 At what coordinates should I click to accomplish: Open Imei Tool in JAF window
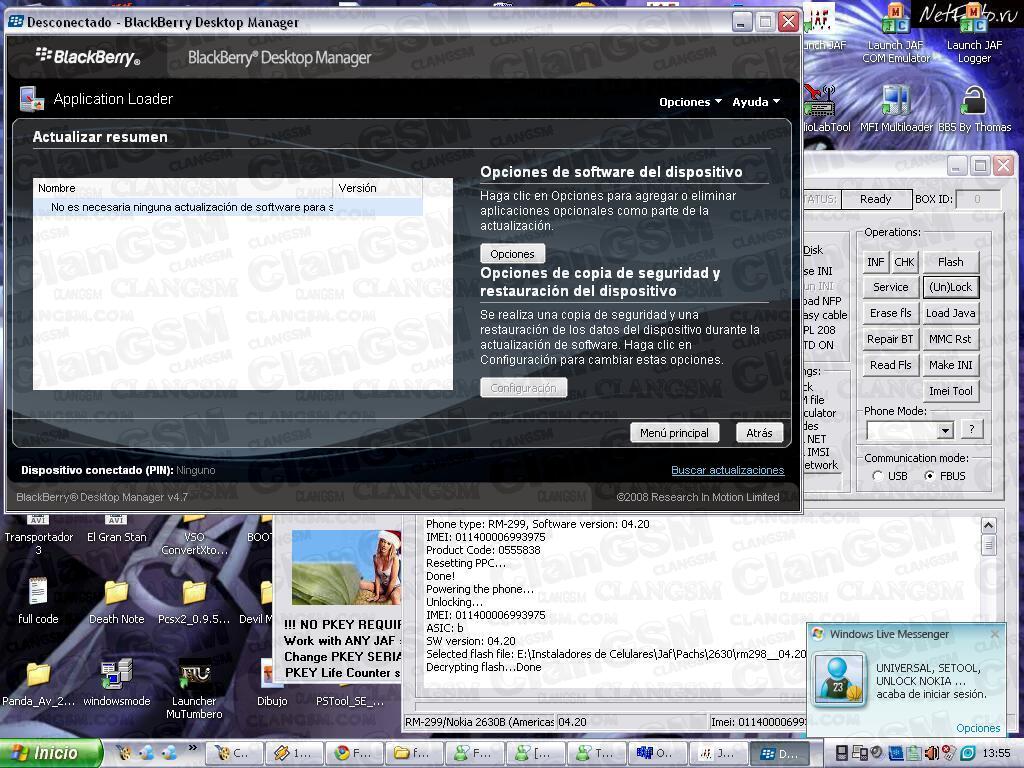950,391
